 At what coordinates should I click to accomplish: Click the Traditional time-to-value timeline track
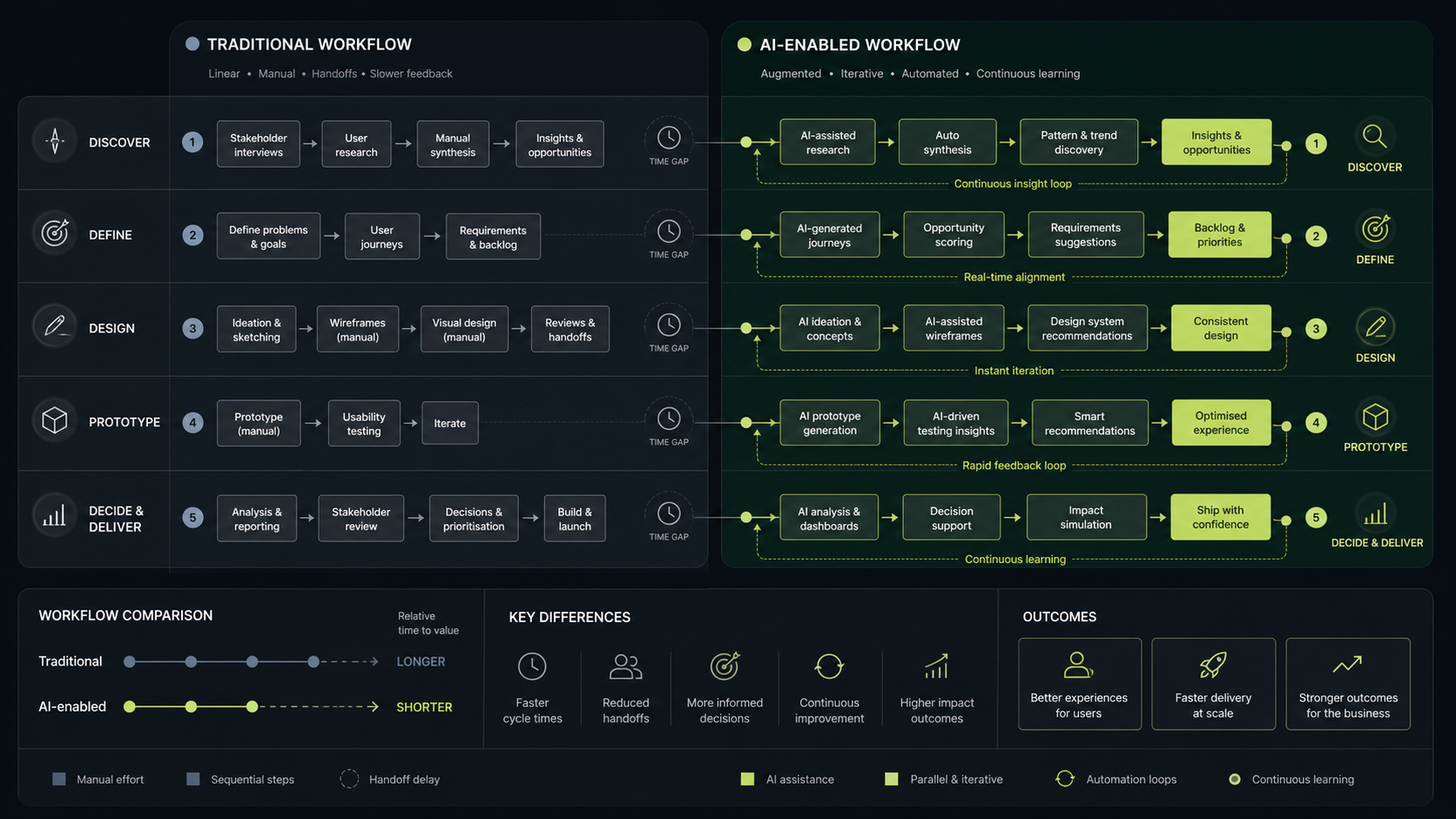click(x=252, y=661)
